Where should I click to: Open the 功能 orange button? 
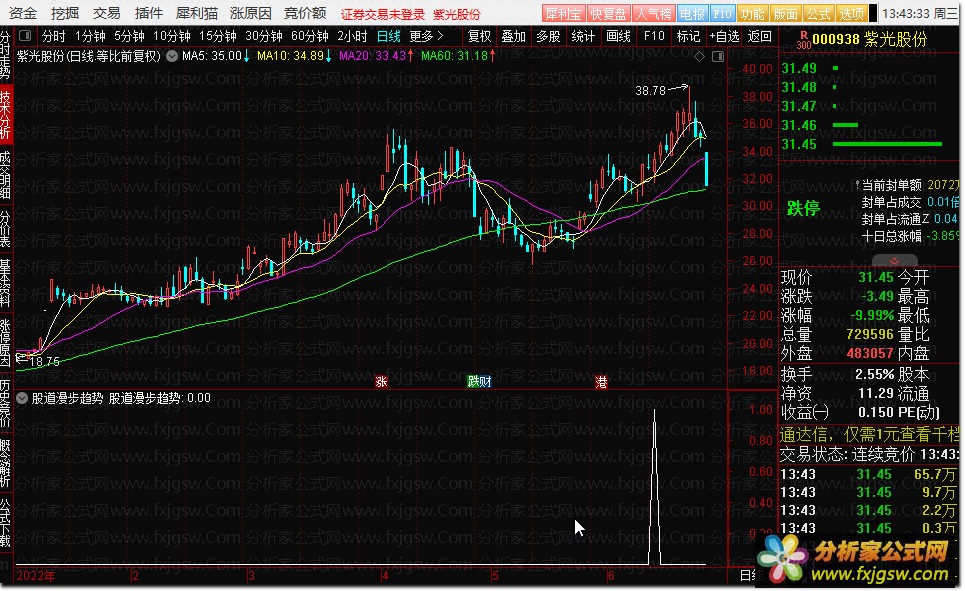(x=752, y=13)
